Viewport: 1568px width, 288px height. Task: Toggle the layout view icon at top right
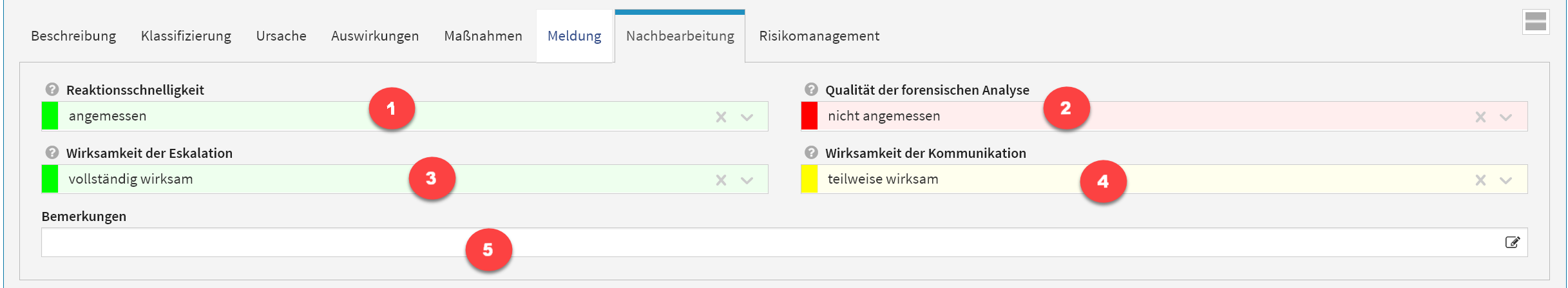(1536, 21)
